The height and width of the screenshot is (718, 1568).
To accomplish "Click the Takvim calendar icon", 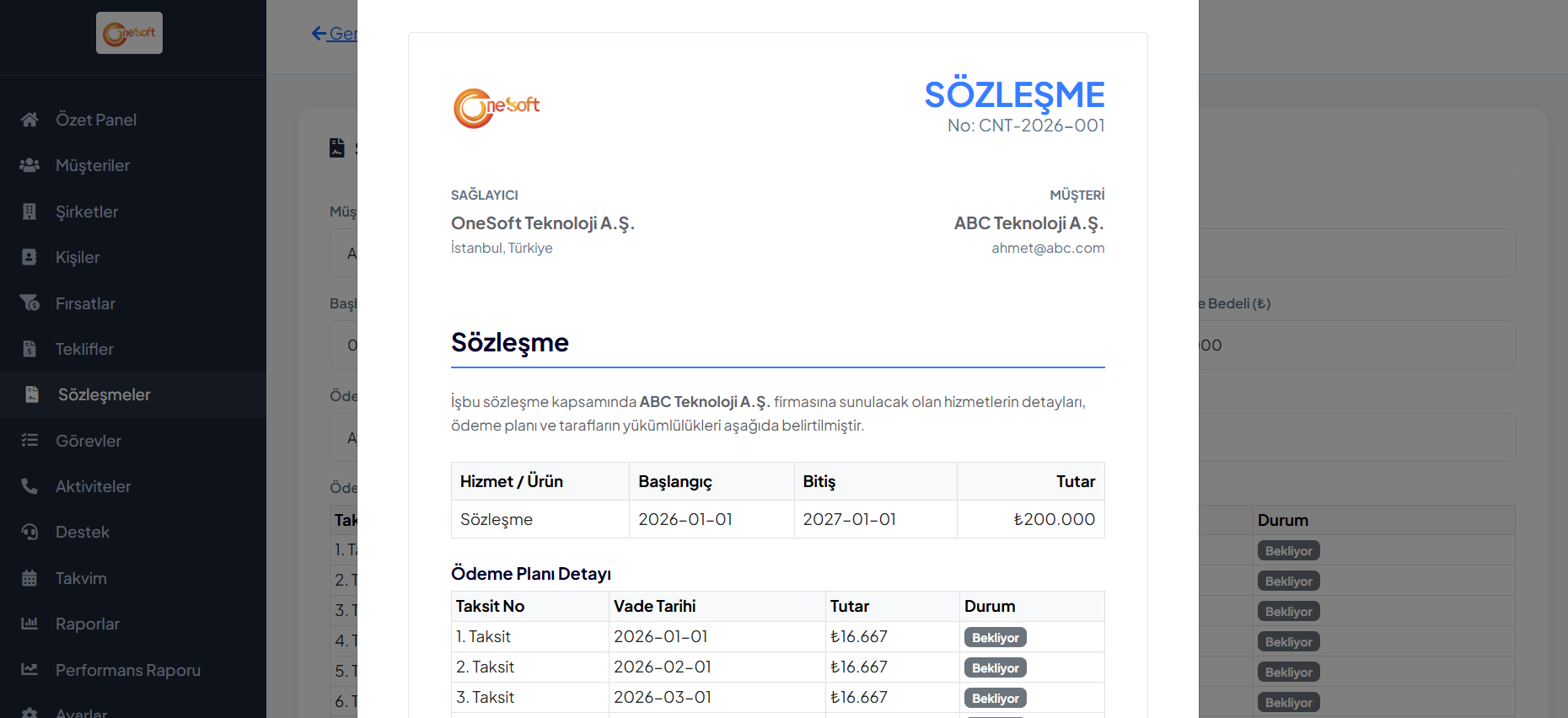I will click(x=30, y=578).
